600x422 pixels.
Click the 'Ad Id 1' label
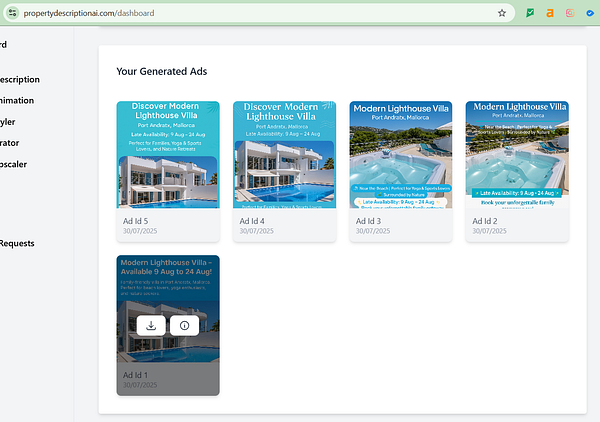pos(135,375)
